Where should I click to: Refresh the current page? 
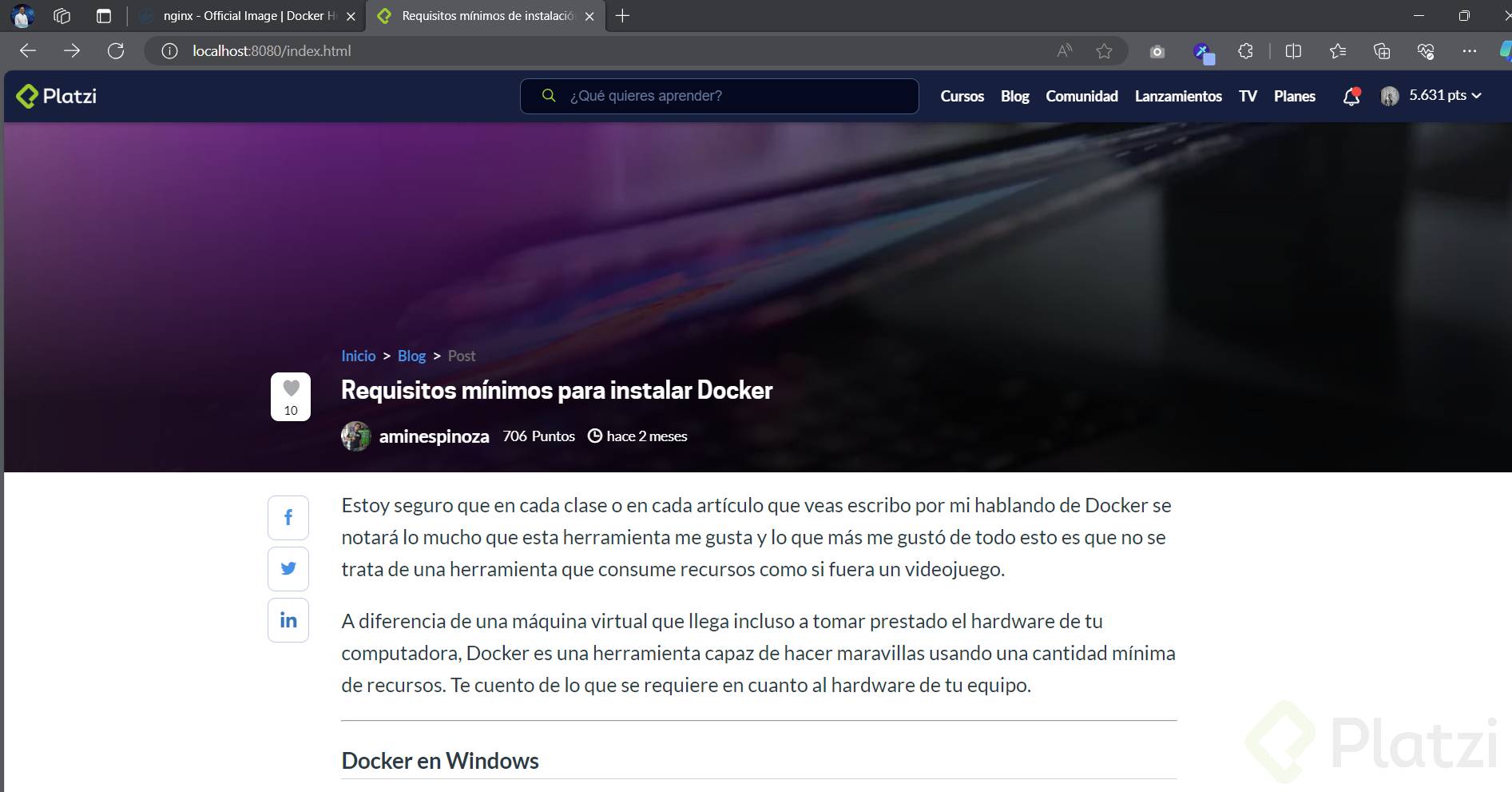[x=116, y=51]
